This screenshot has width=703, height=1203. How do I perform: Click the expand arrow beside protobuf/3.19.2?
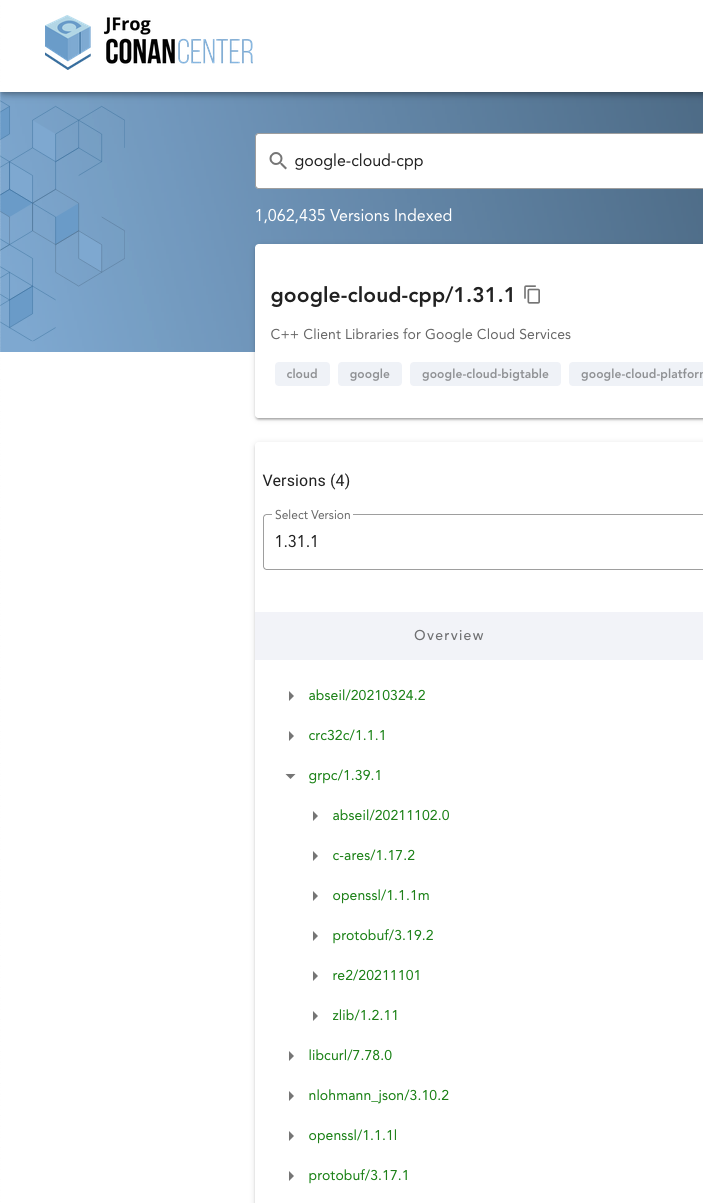(316, 935)
